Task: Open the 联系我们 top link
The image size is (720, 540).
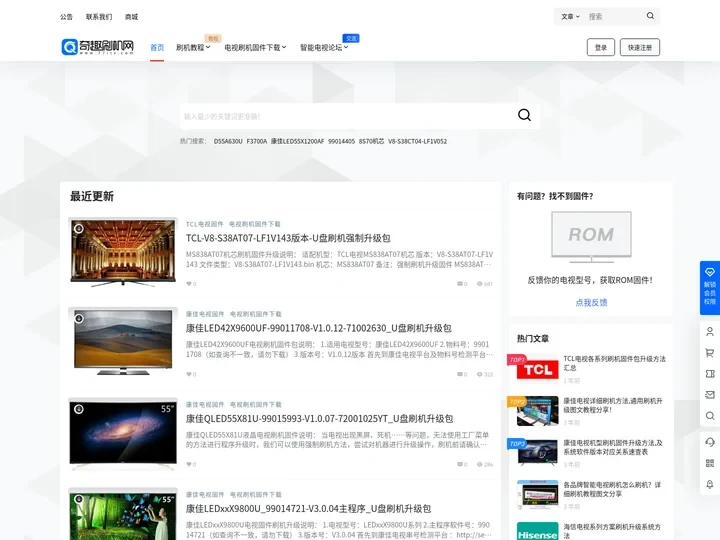Action: coord(99,17)
